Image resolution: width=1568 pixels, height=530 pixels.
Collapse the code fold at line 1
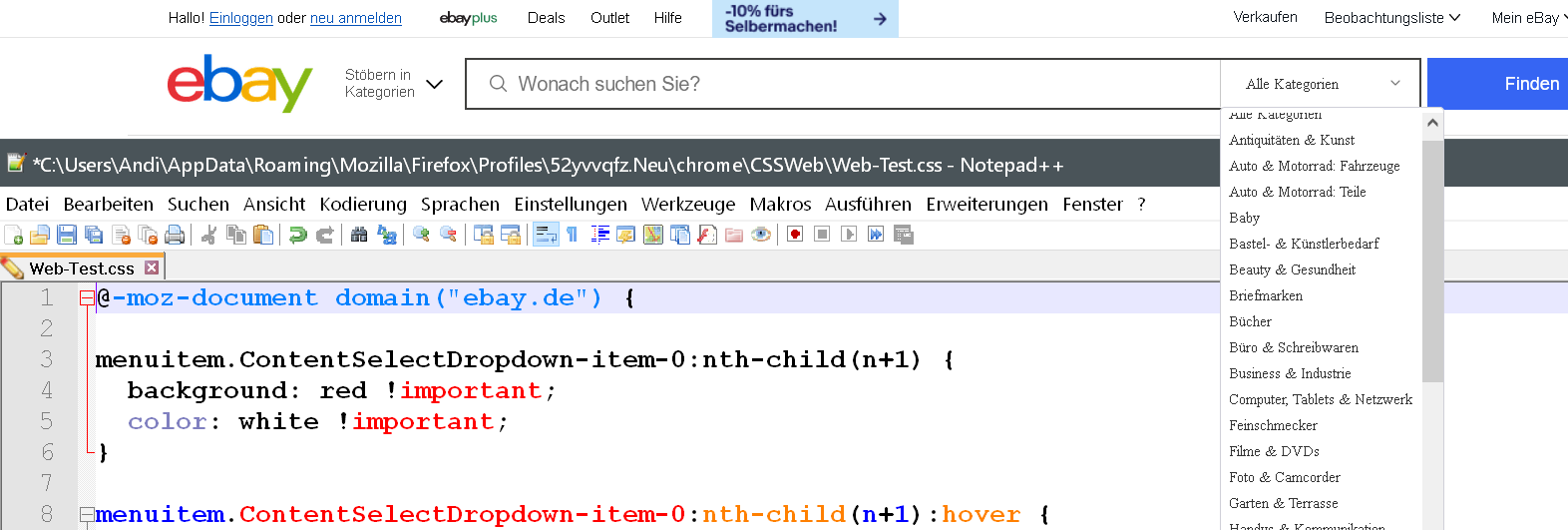click(x=87, y=297)
